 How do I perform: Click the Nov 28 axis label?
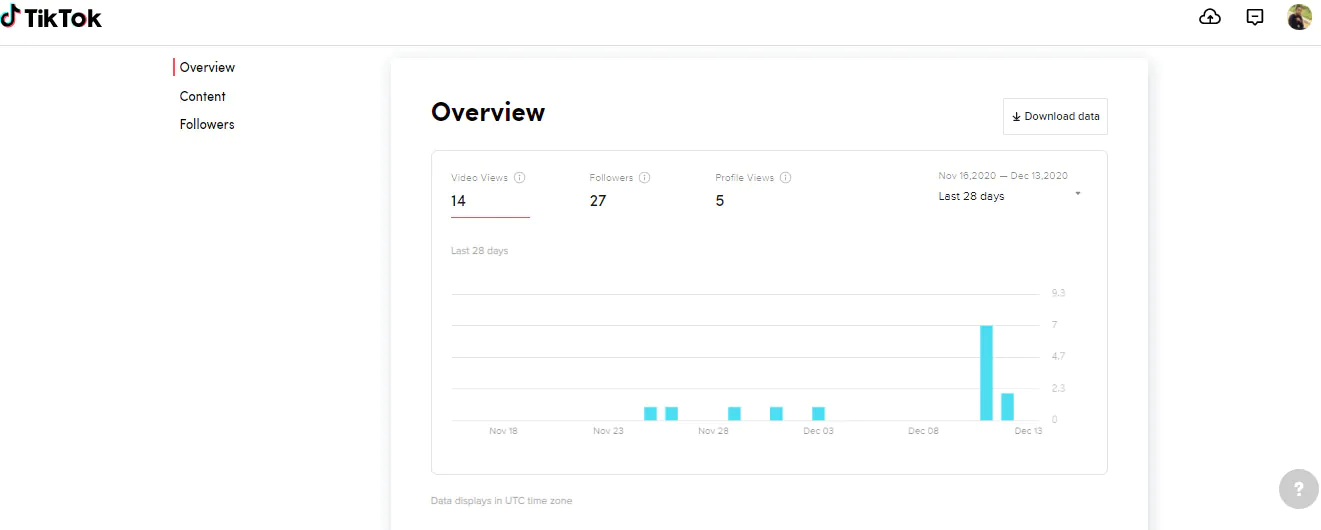pyautogui.click(x=713, y=431)
